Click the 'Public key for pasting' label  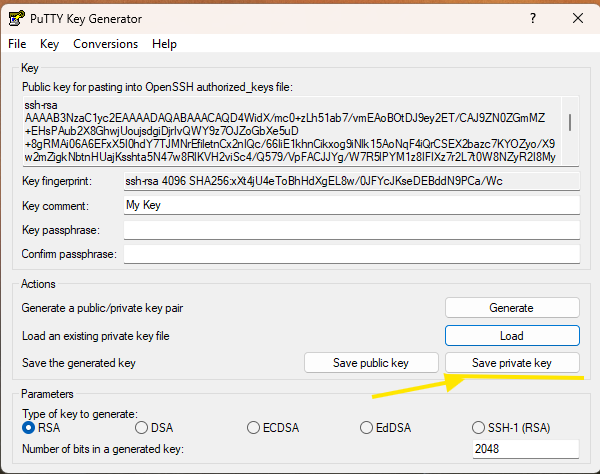pos(157,87)
